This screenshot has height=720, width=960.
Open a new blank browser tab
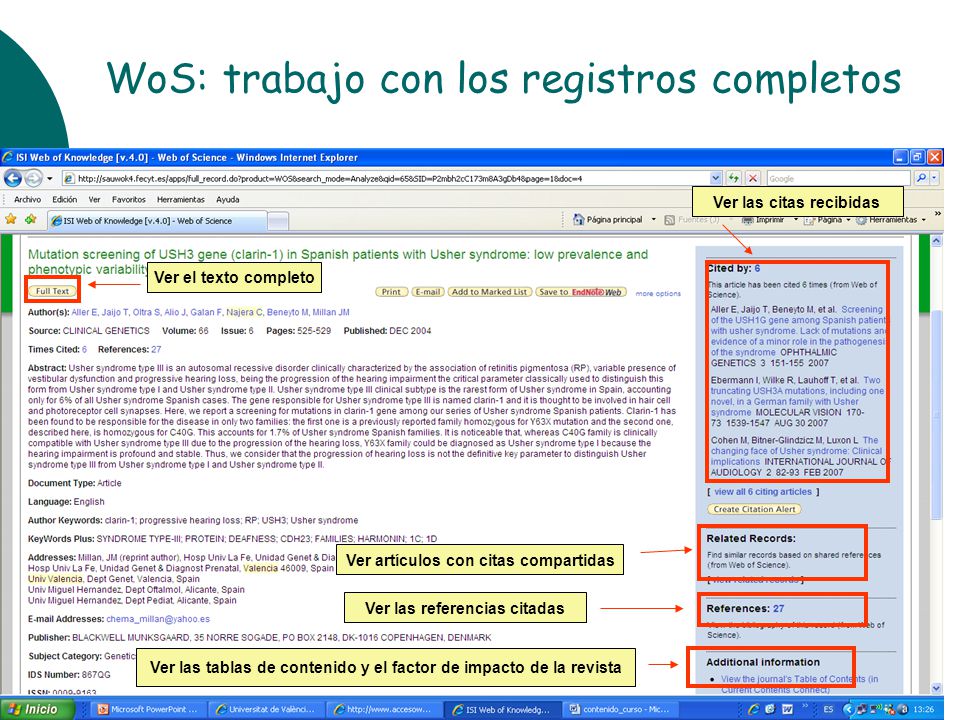click(x=278, y=221)
